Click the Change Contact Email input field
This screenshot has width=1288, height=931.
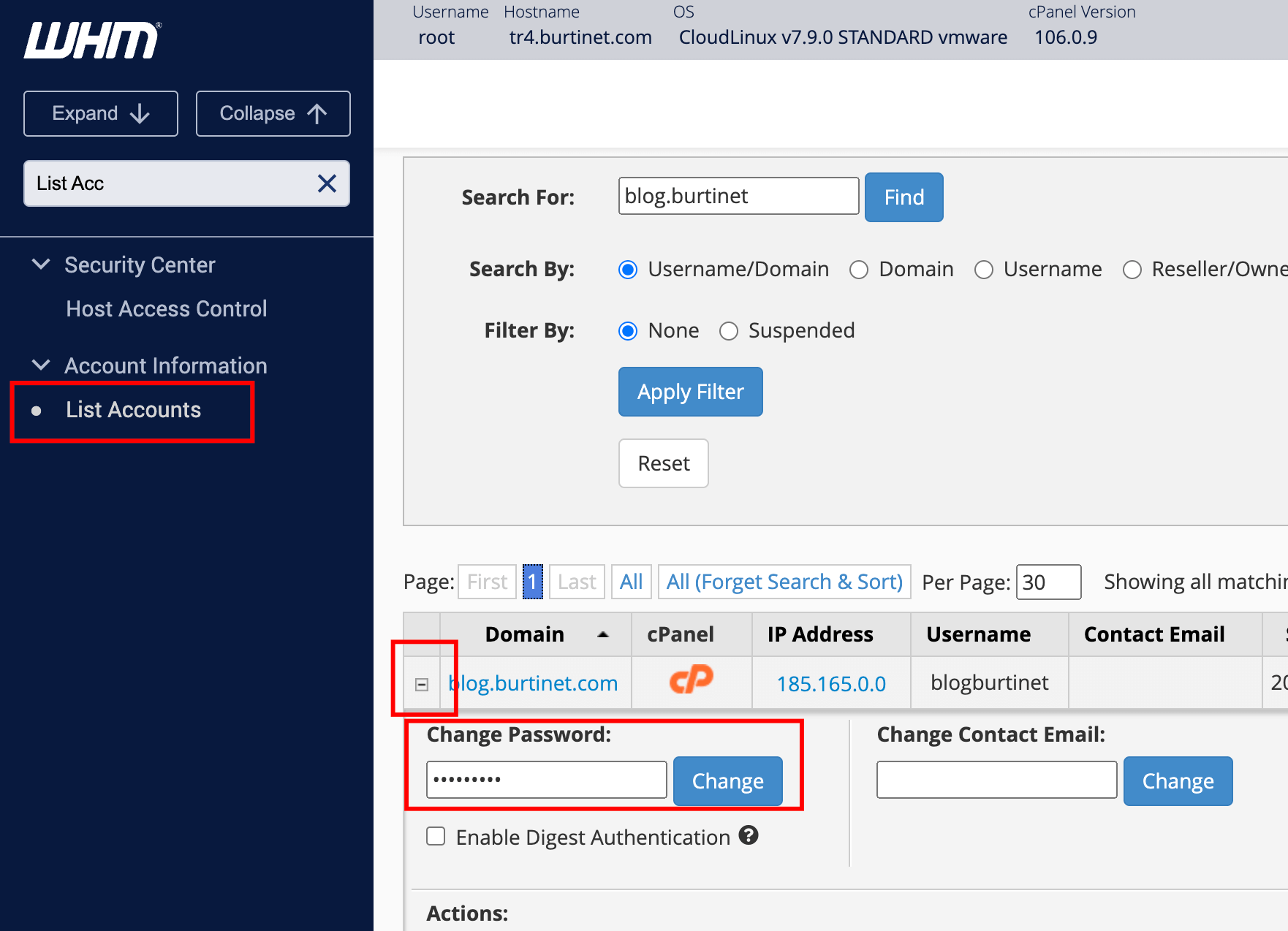[996, 780]
